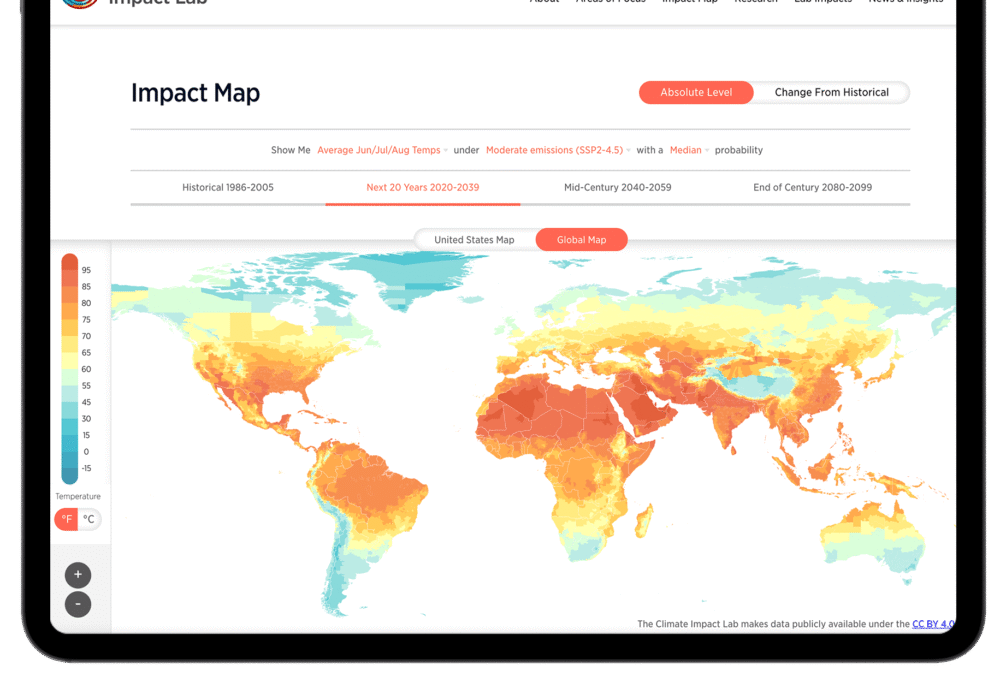
Task: Switch to Historical 1986-2005 tab
Action: click(228, 187)
